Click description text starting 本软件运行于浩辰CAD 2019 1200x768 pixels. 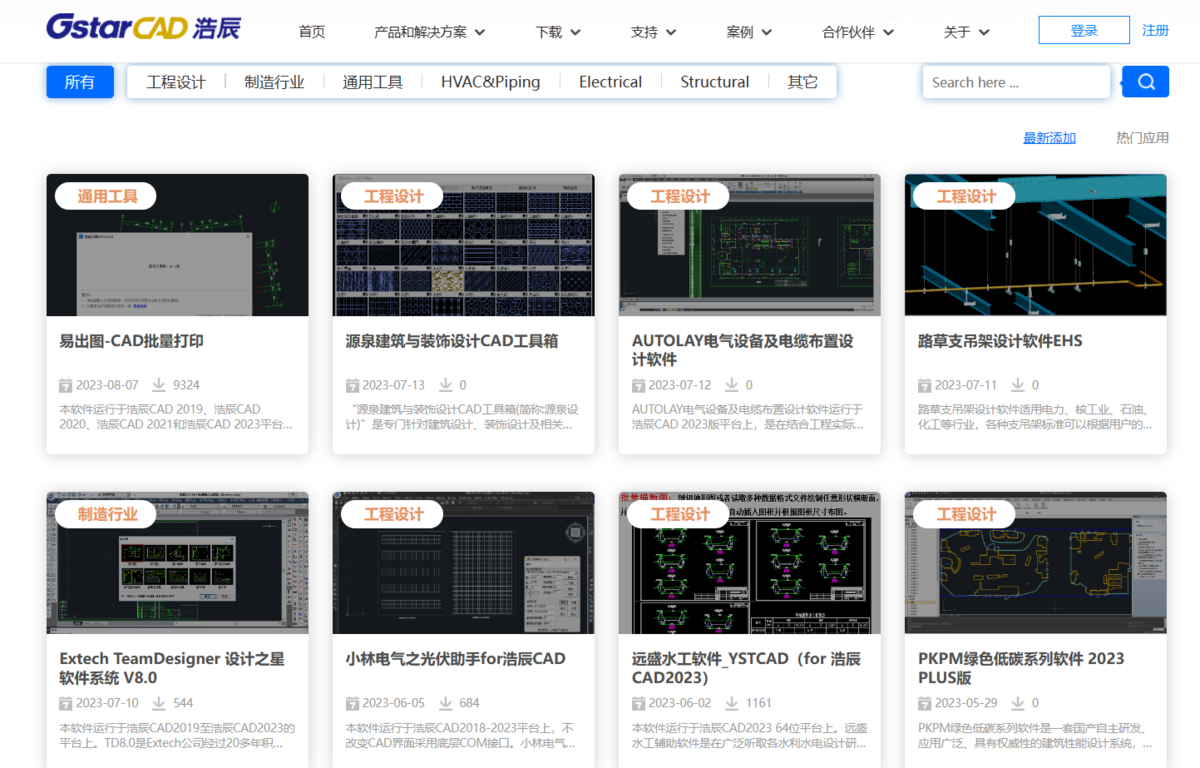[x=176, y=417]
